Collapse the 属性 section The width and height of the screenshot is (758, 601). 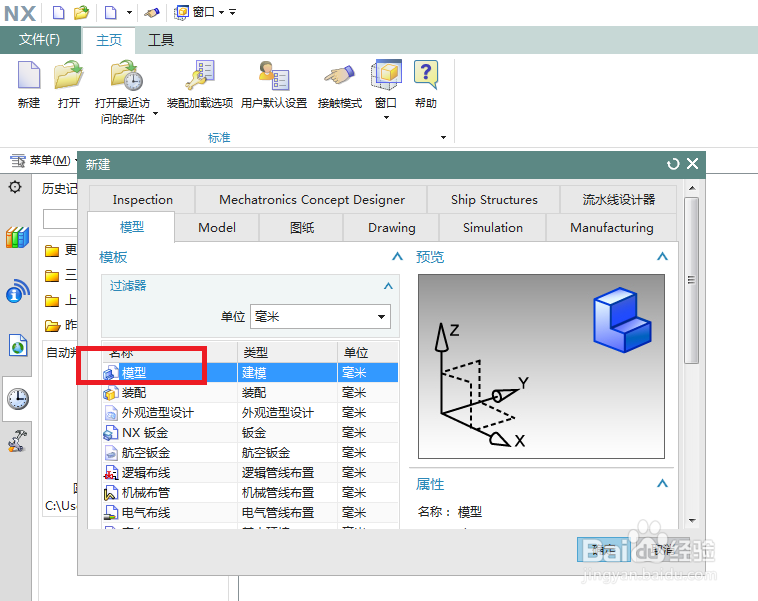pyautogui.click(x=662, y=484)
